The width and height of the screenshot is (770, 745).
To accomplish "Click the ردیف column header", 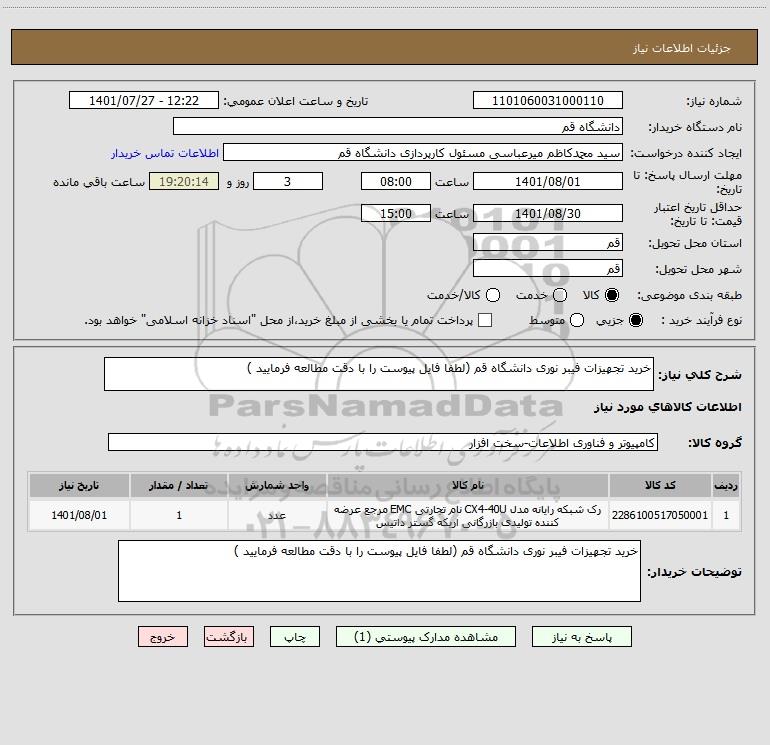I will (x=726, y=485).
